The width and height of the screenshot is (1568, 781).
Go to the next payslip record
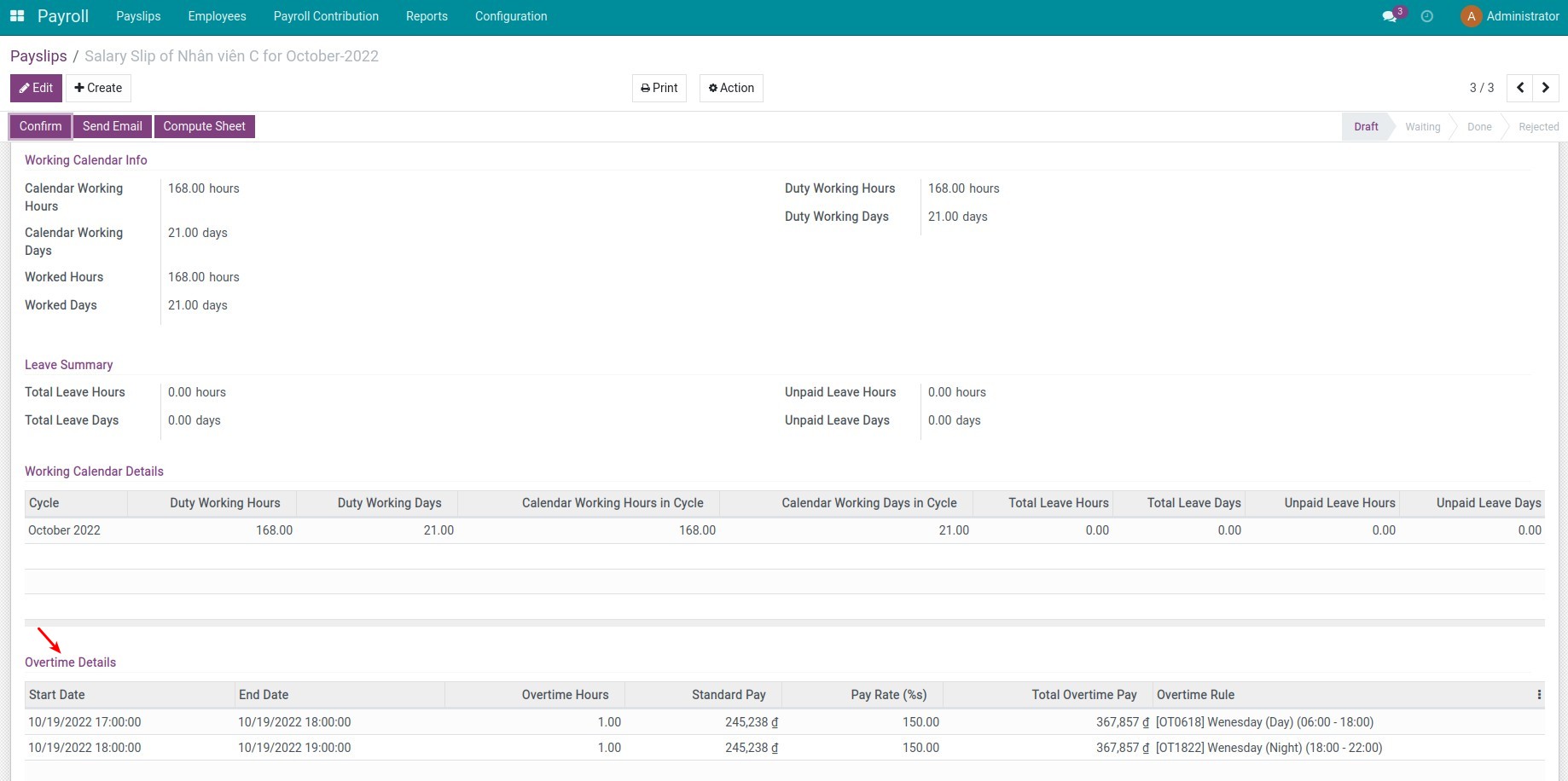1546,88
